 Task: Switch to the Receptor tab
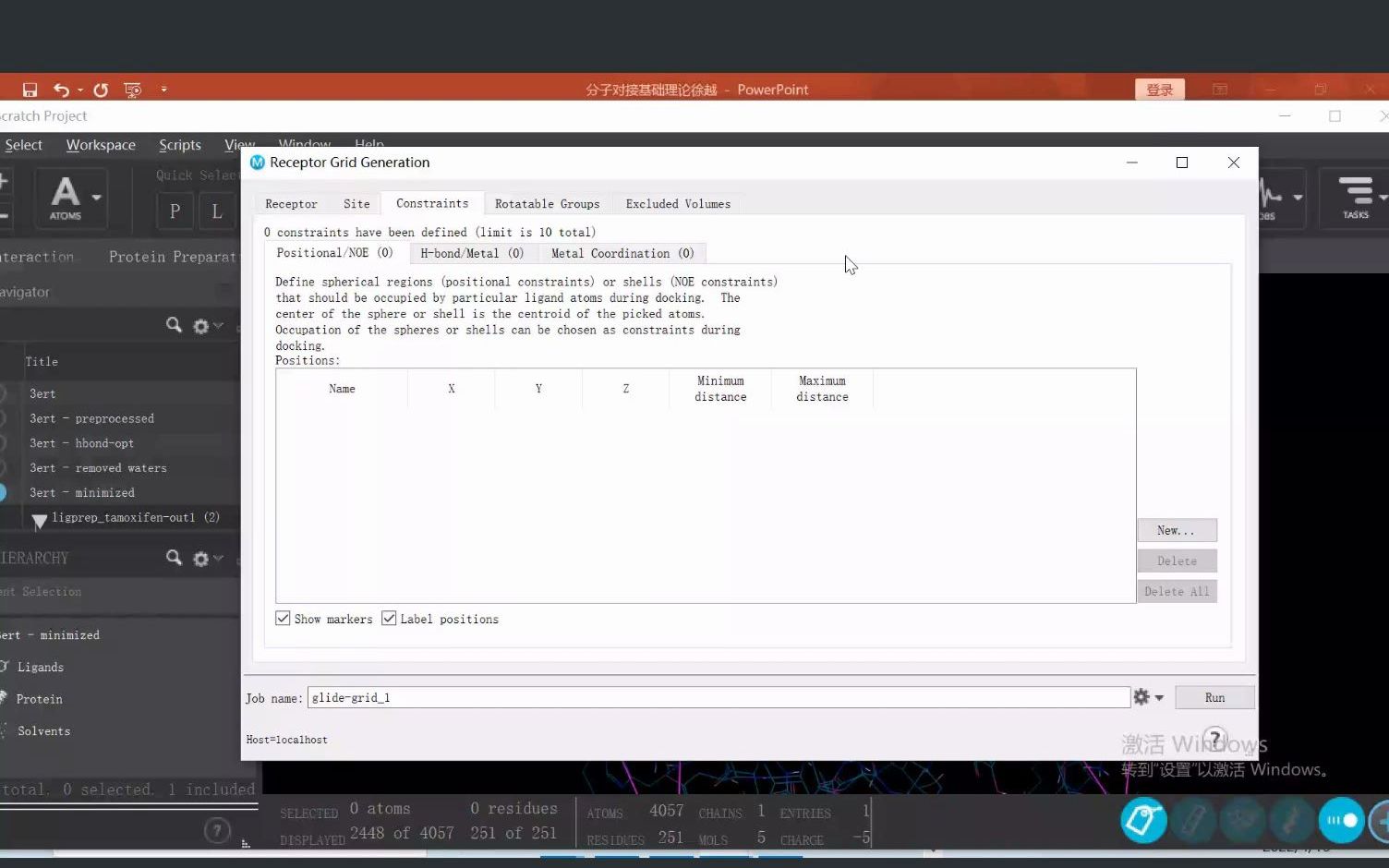(x=291, y=204)
